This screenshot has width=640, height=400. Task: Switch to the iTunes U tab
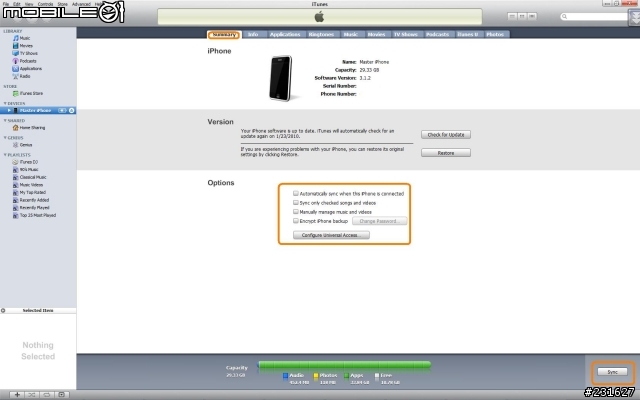click(x=468, y=35)
